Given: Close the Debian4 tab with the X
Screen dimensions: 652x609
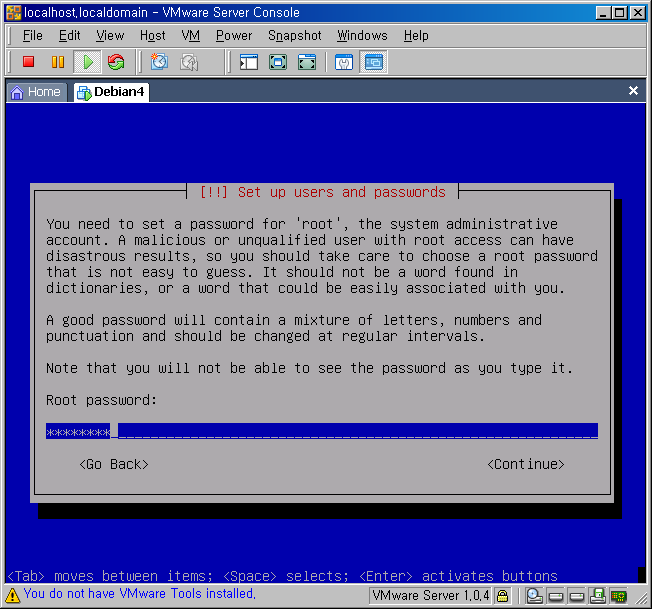Looking at the screenshot, I should tap(633, 91).
